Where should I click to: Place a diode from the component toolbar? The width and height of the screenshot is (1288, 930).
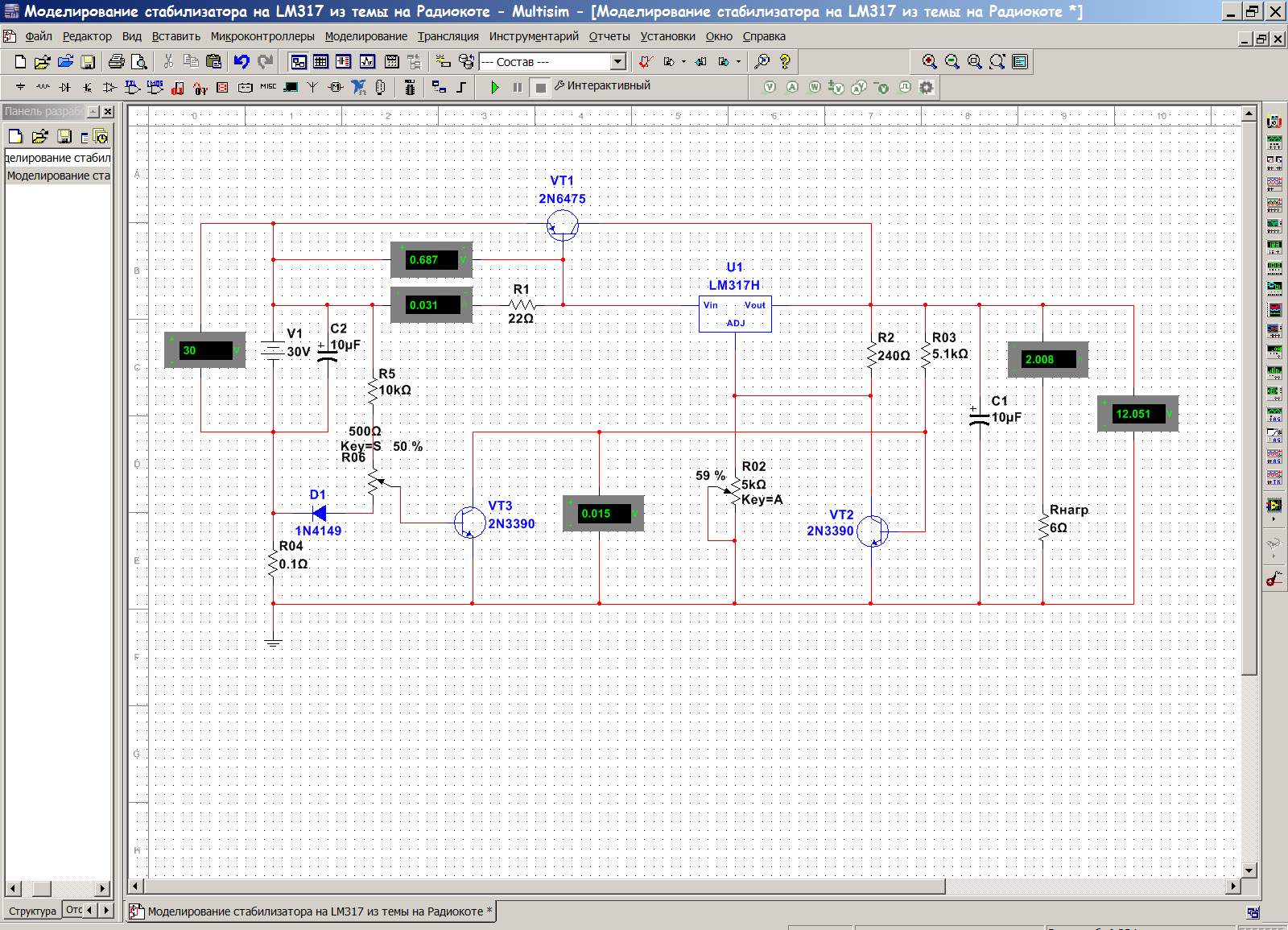point(64,87)
